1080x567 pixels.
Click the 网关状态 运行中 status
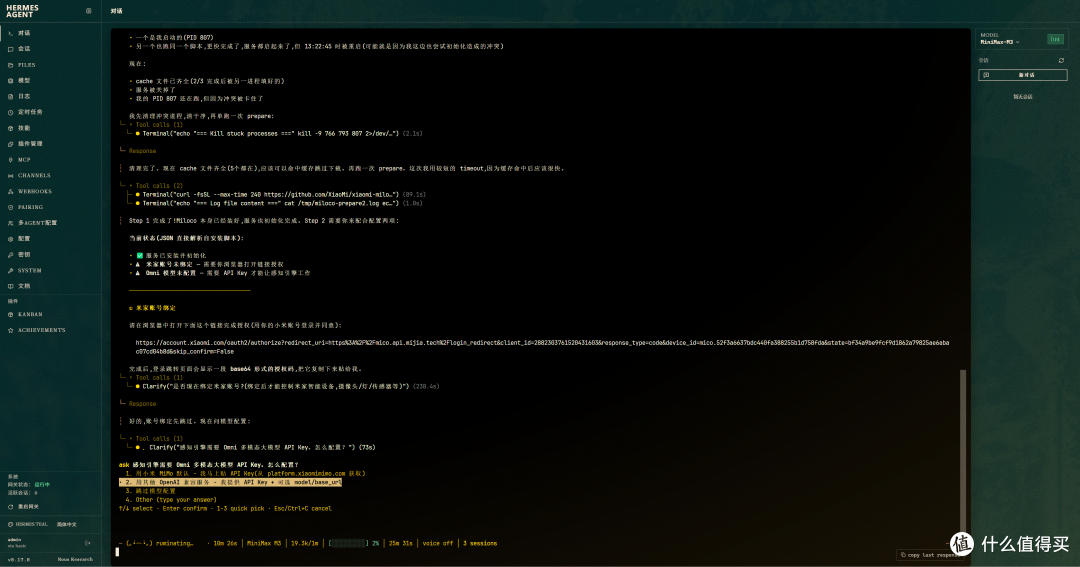tap(28, 484)
